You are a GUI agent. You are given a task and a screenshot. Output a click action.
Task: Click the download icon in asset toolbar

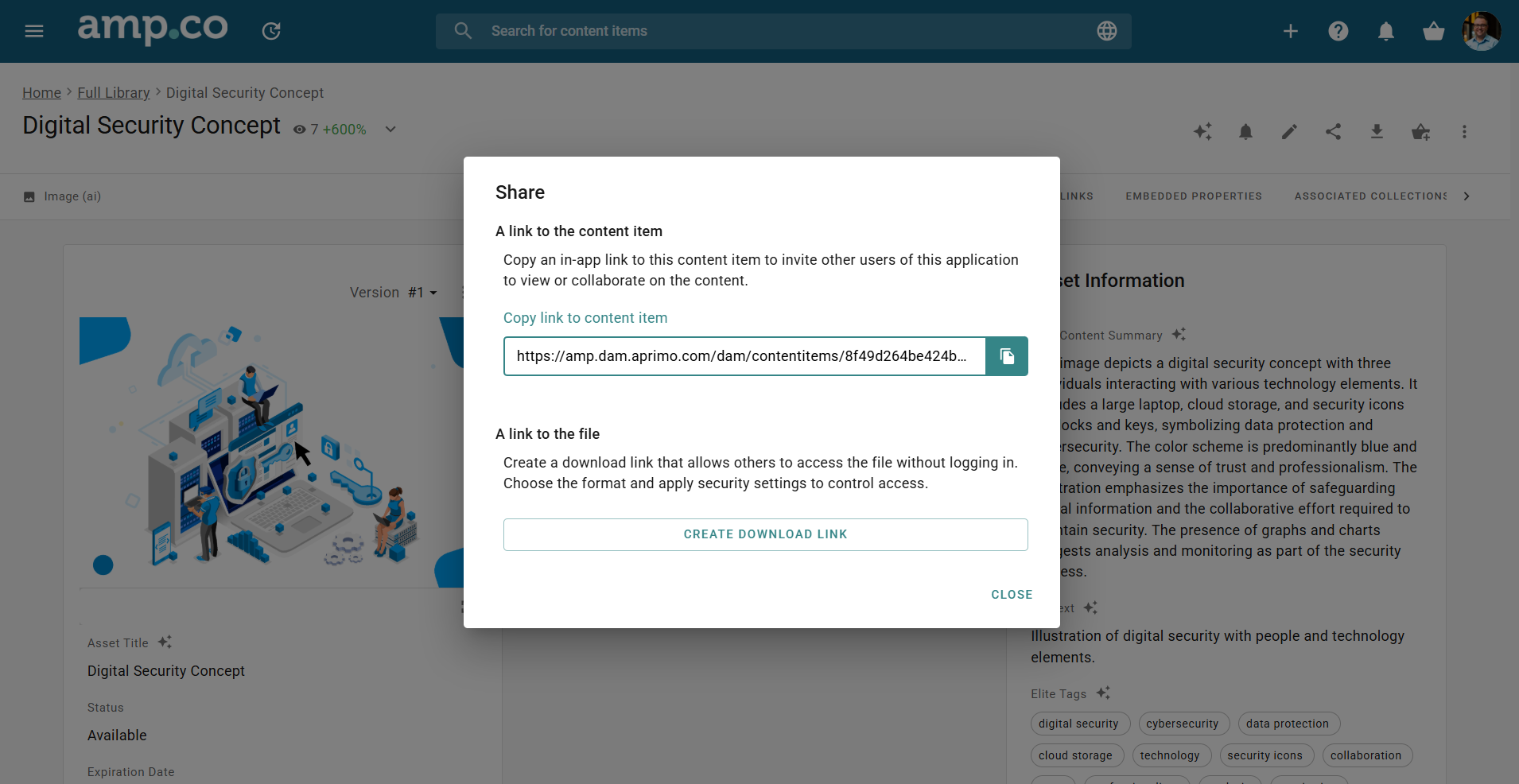1377,131
